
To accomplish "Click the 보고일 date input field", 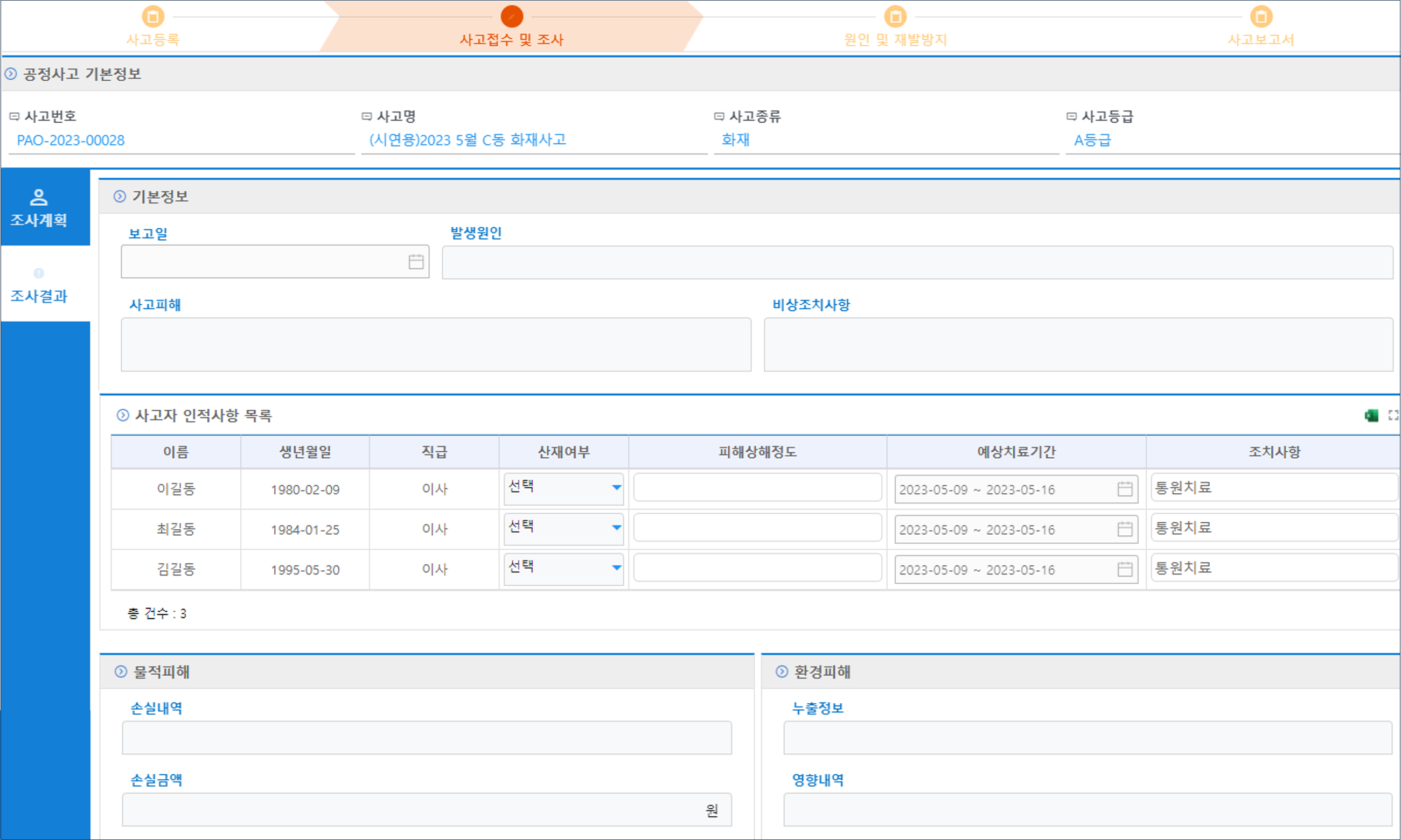I will (x=275, y=262).
